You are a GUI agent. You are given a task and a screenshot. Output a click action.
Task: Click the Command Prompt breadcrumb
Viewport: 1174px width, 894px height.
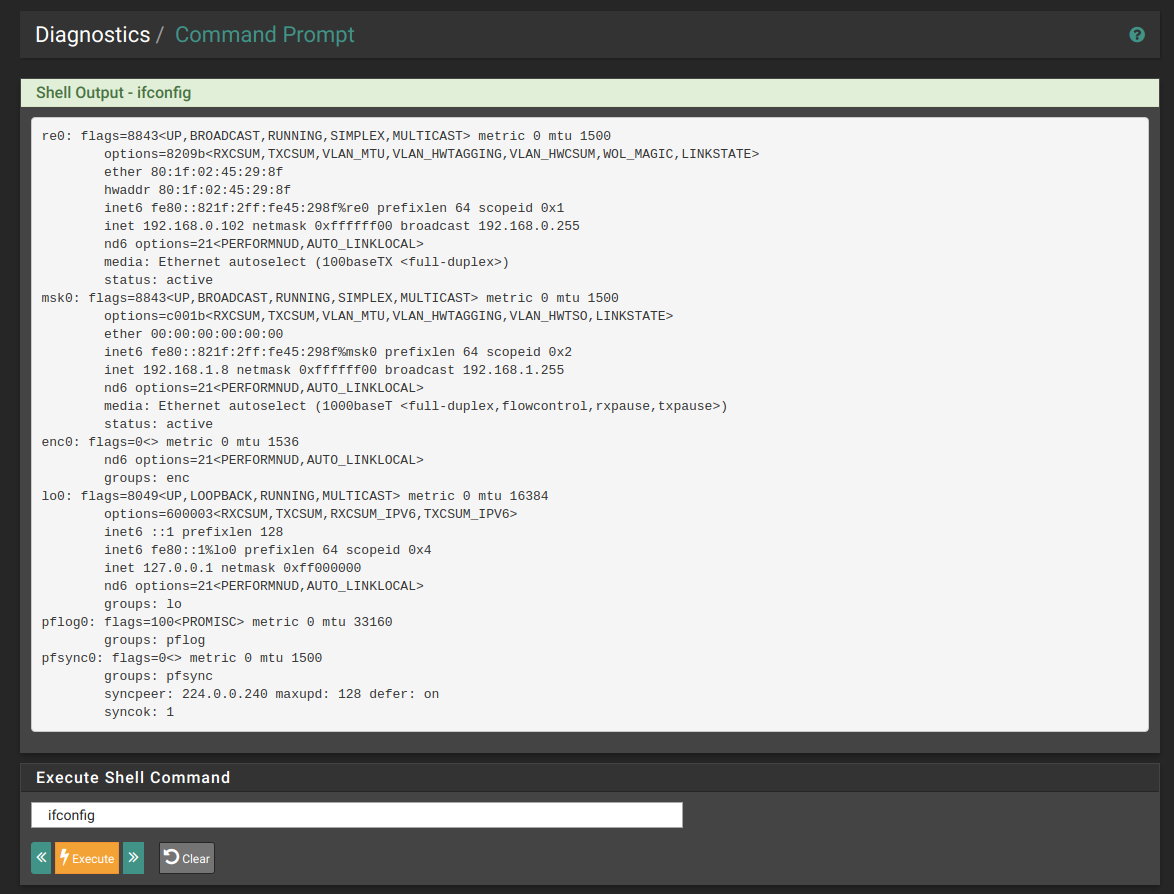coord(264,35)
